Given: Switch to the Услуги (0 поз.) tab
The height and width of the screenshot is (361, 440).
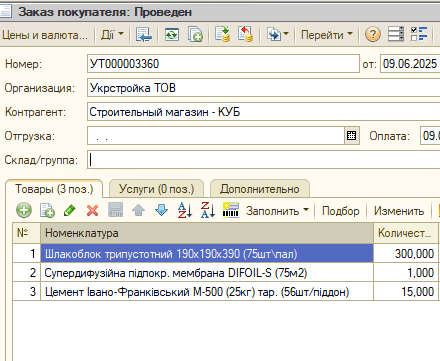Looking at the screenshot, I should point(156,189).
